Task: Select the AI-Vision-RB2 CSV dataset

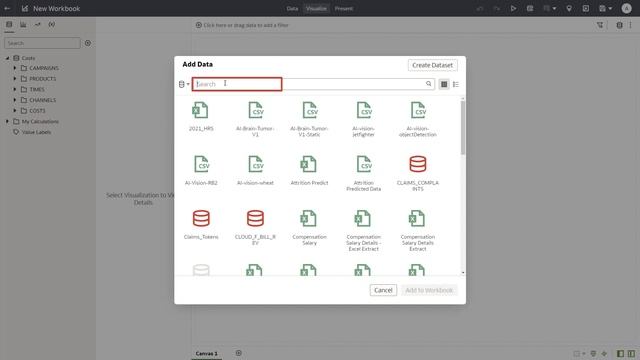Action: click(201, 171)
